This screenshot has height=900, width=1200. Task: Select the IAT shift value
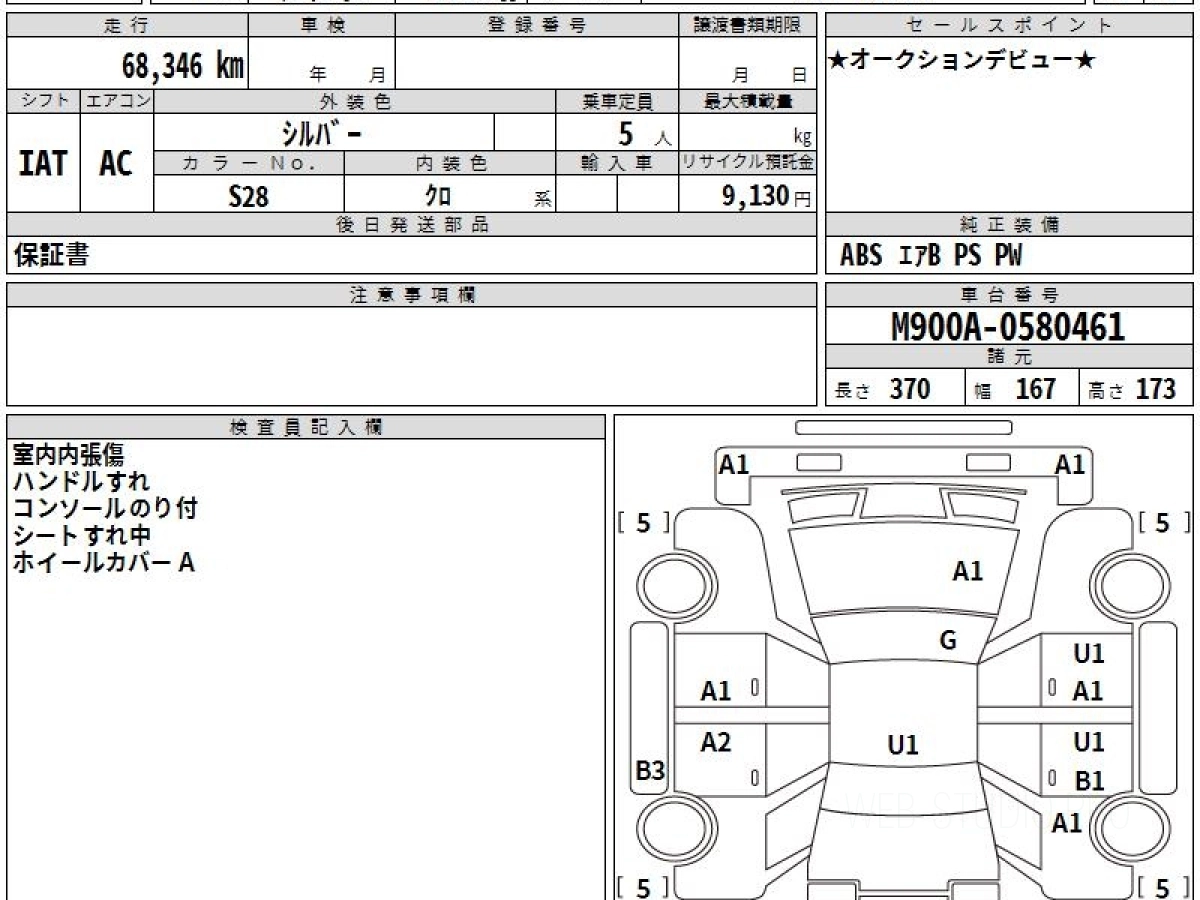43,163
